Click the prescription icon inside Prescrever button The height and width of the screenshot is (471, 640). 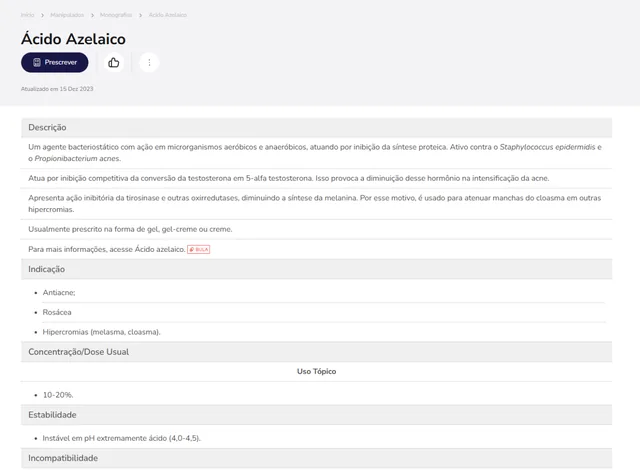coord(37,62)
